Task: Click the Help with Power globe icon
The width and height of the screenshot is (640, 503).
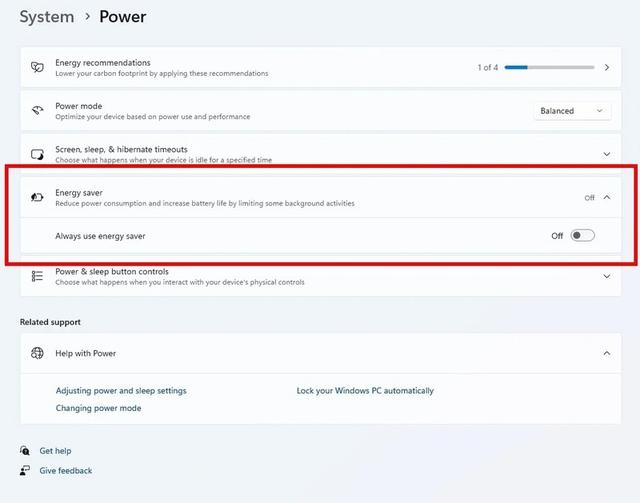Action: click(37, 353)
